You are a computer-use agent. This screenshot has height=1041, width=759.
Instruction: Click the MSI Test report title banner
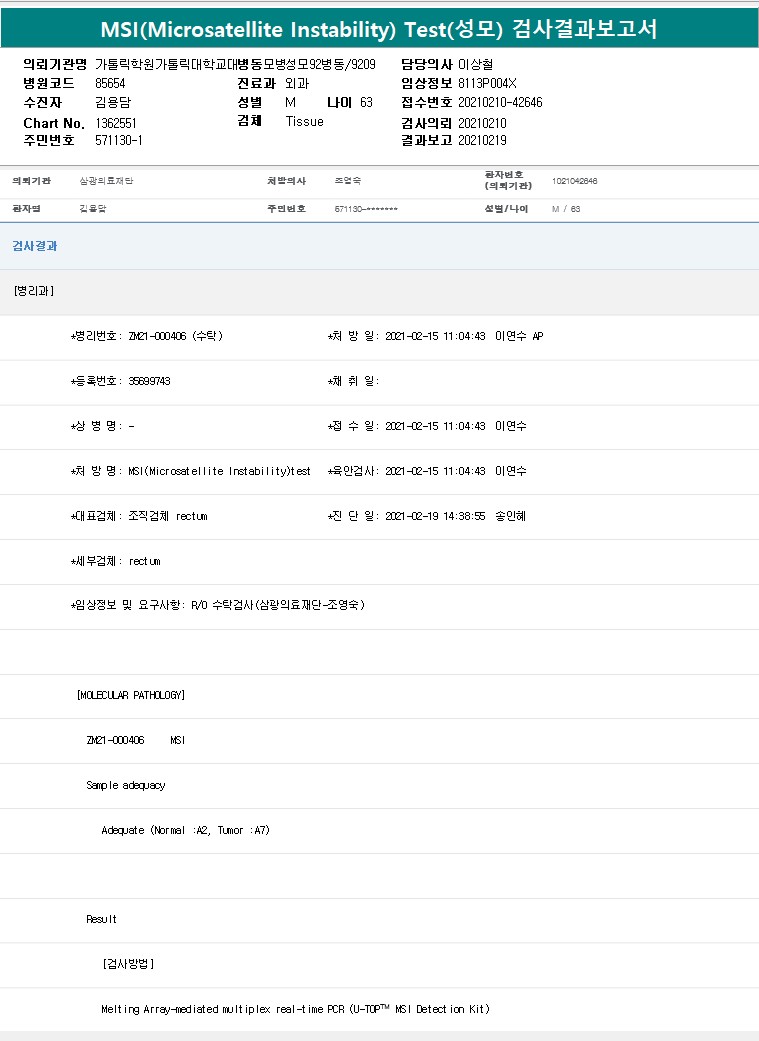click(x=379, y=28)
